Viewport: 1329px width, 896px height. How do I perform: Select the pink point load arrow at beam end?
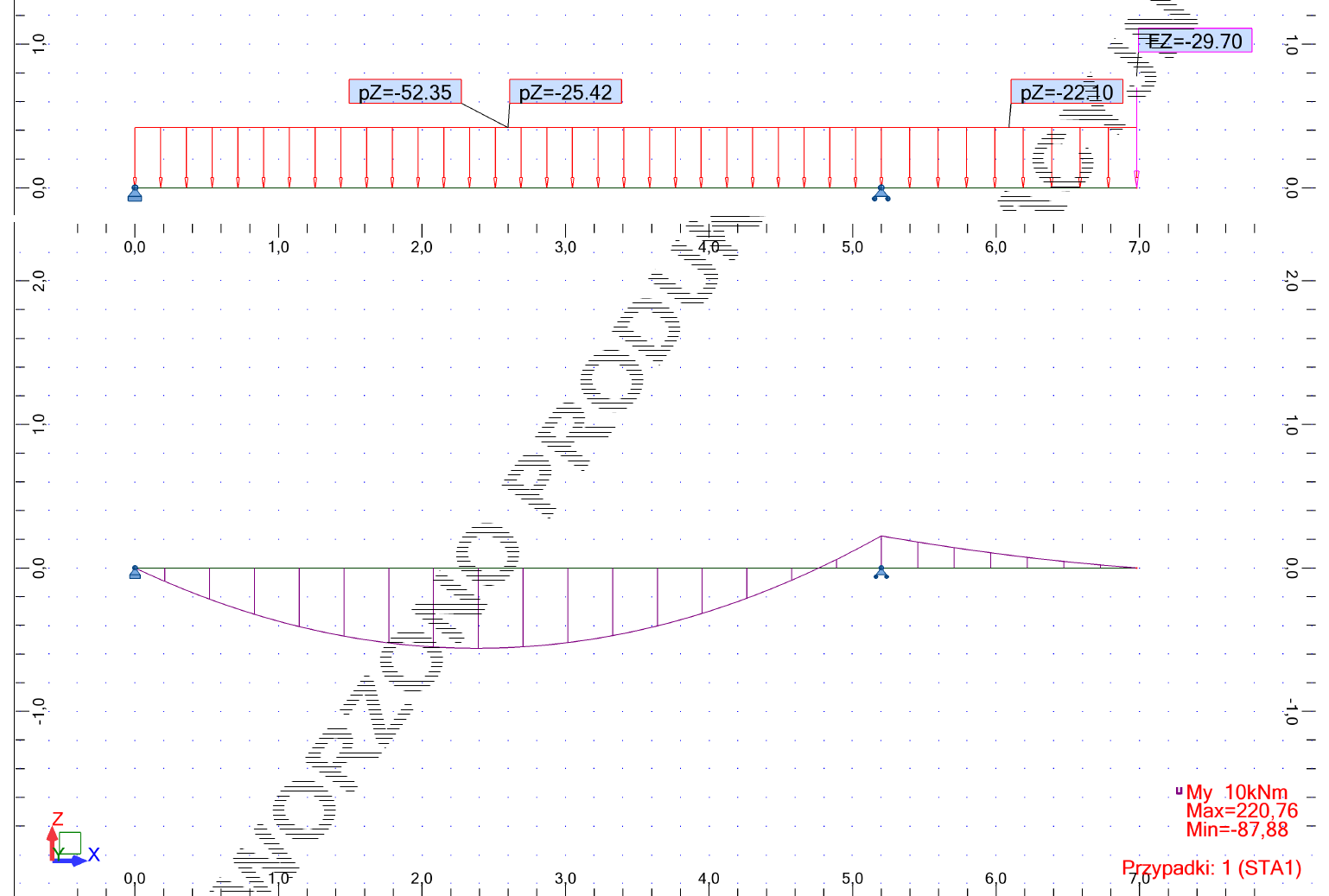tap(1136, 178)
